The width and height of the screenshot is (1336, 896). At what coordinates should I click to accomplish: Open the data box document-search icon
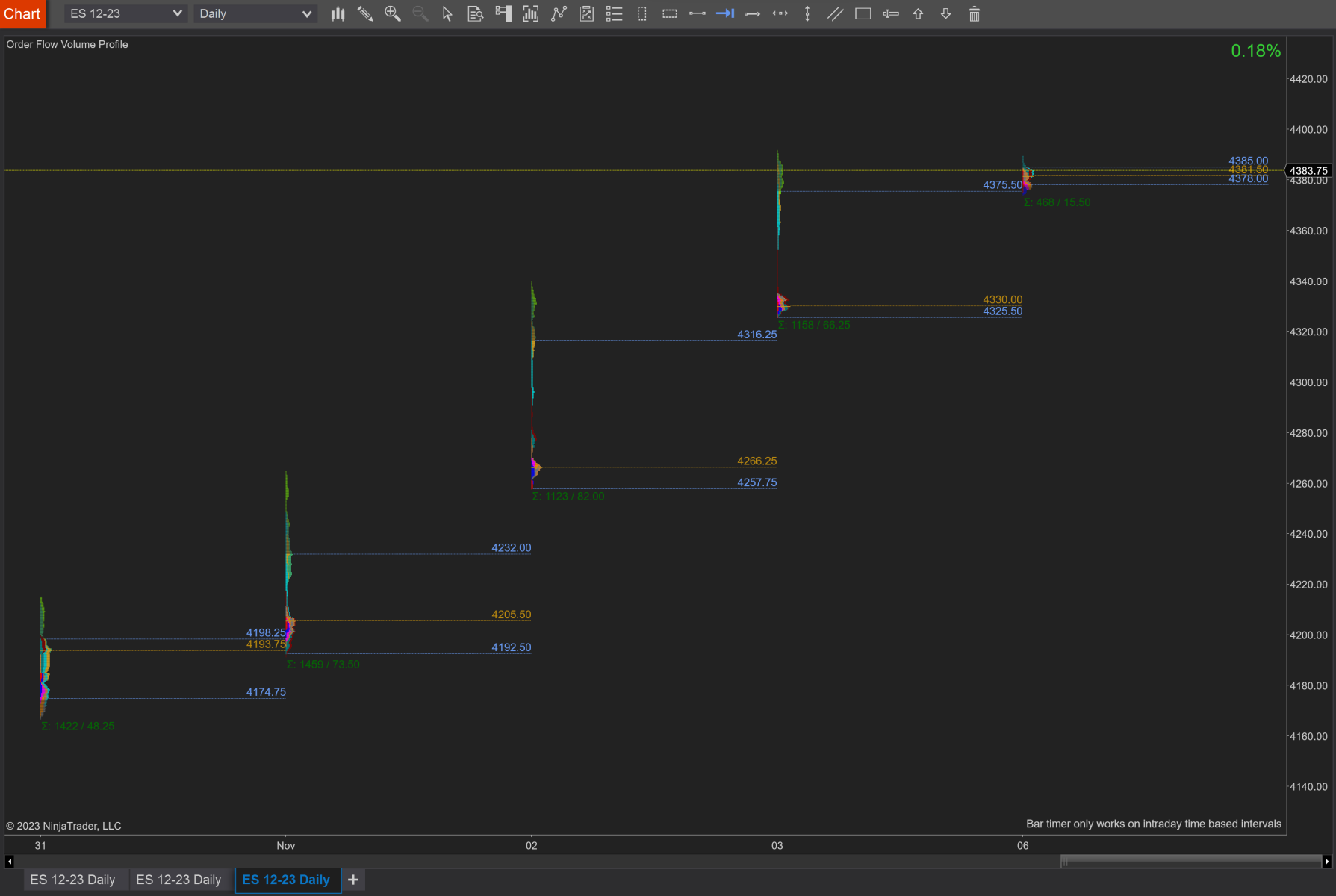click(475, 13)
